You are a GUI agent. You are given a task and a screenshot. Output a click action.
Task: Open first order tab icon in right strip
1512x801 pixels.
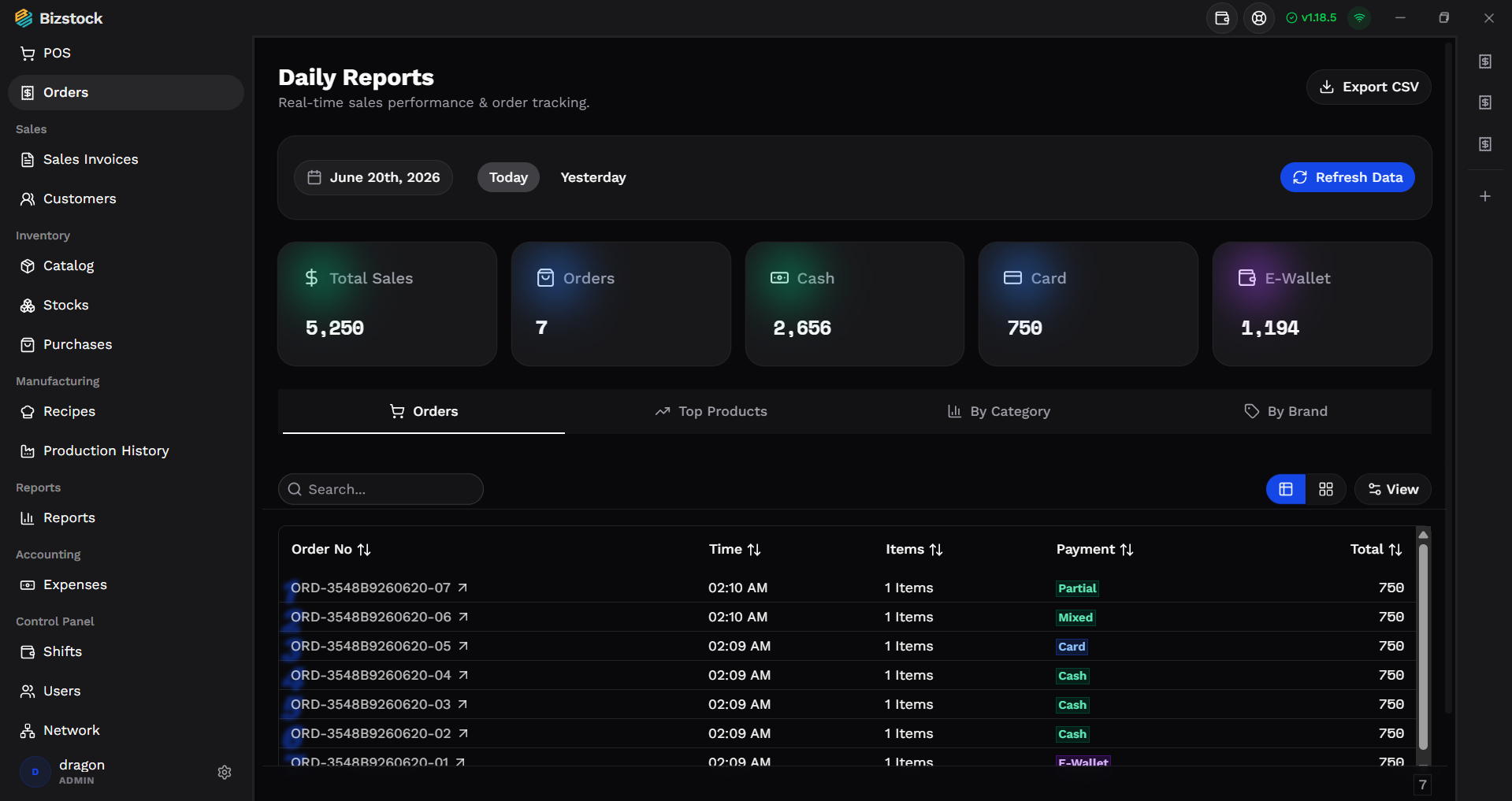(x=1485, y=61)
